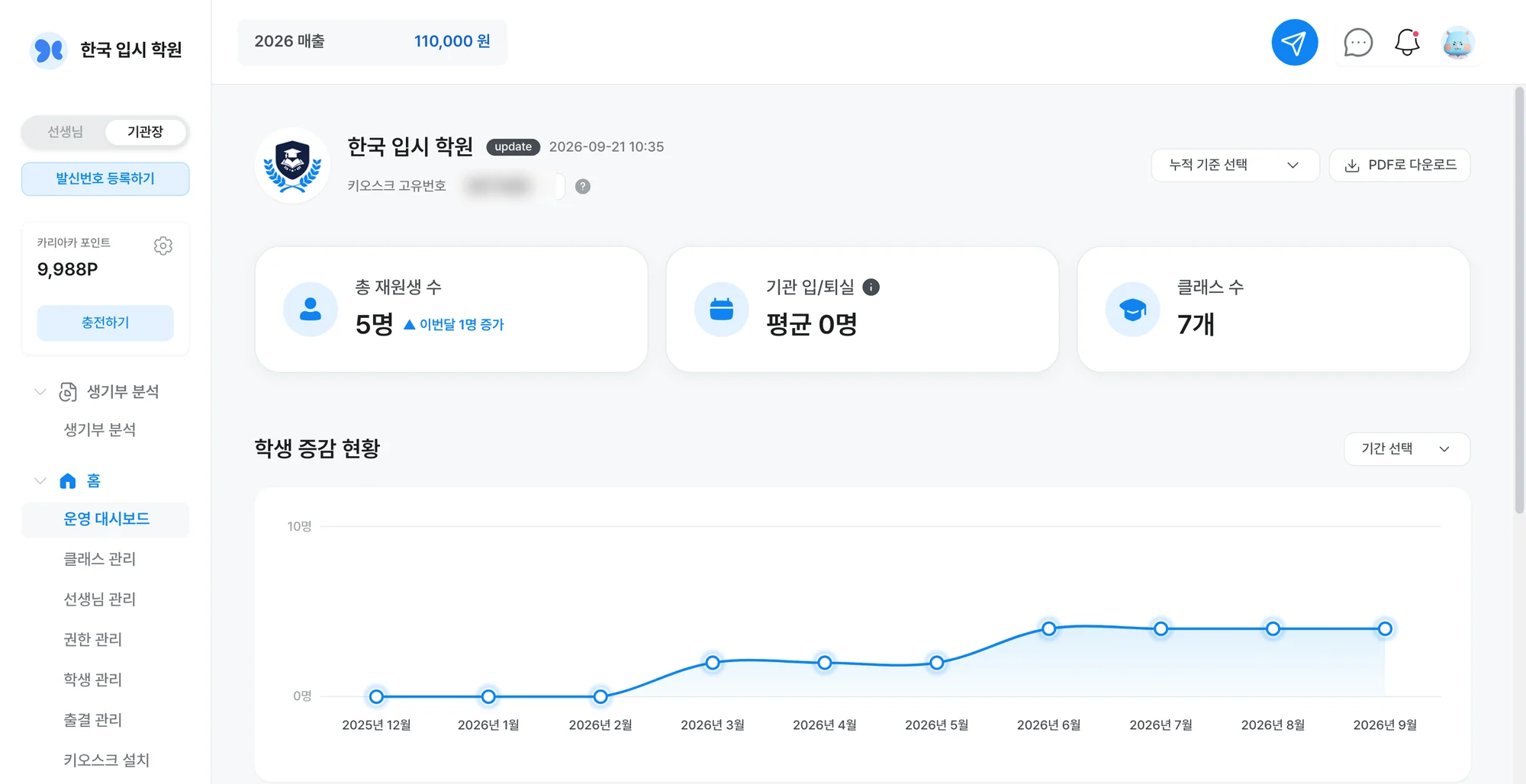Open notifications bell icon
The width and height of the screenshot is (1526, 784).
(x=1407, y=43)
